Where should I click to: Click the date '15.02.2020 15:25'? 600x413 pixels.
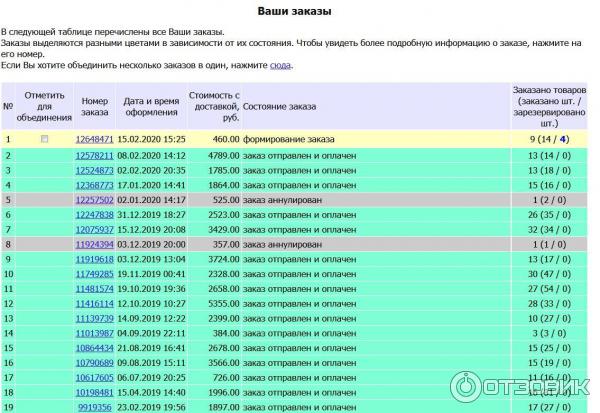click(151, 139)
